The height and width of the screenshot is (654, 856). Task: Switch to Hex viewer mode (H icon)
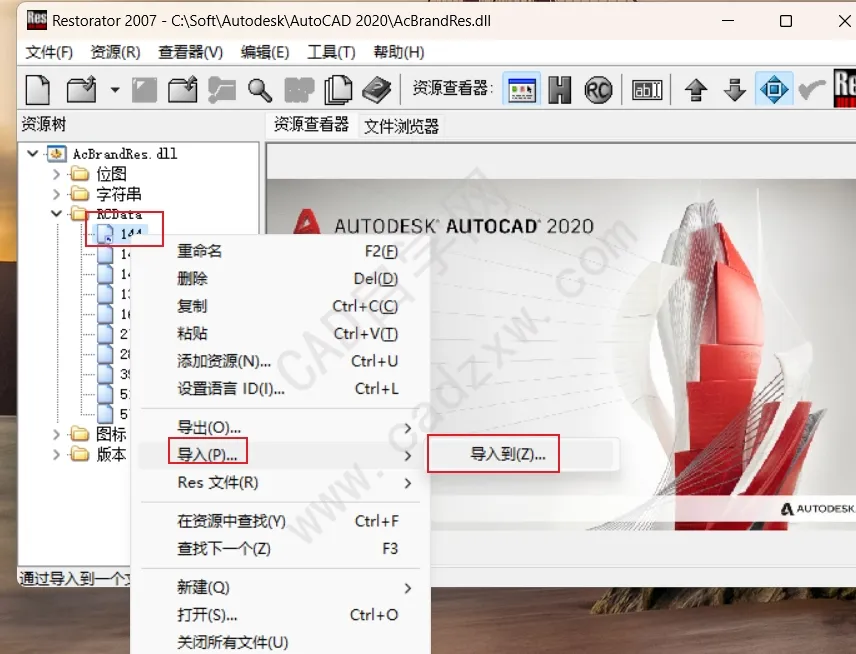coord(560,90)
